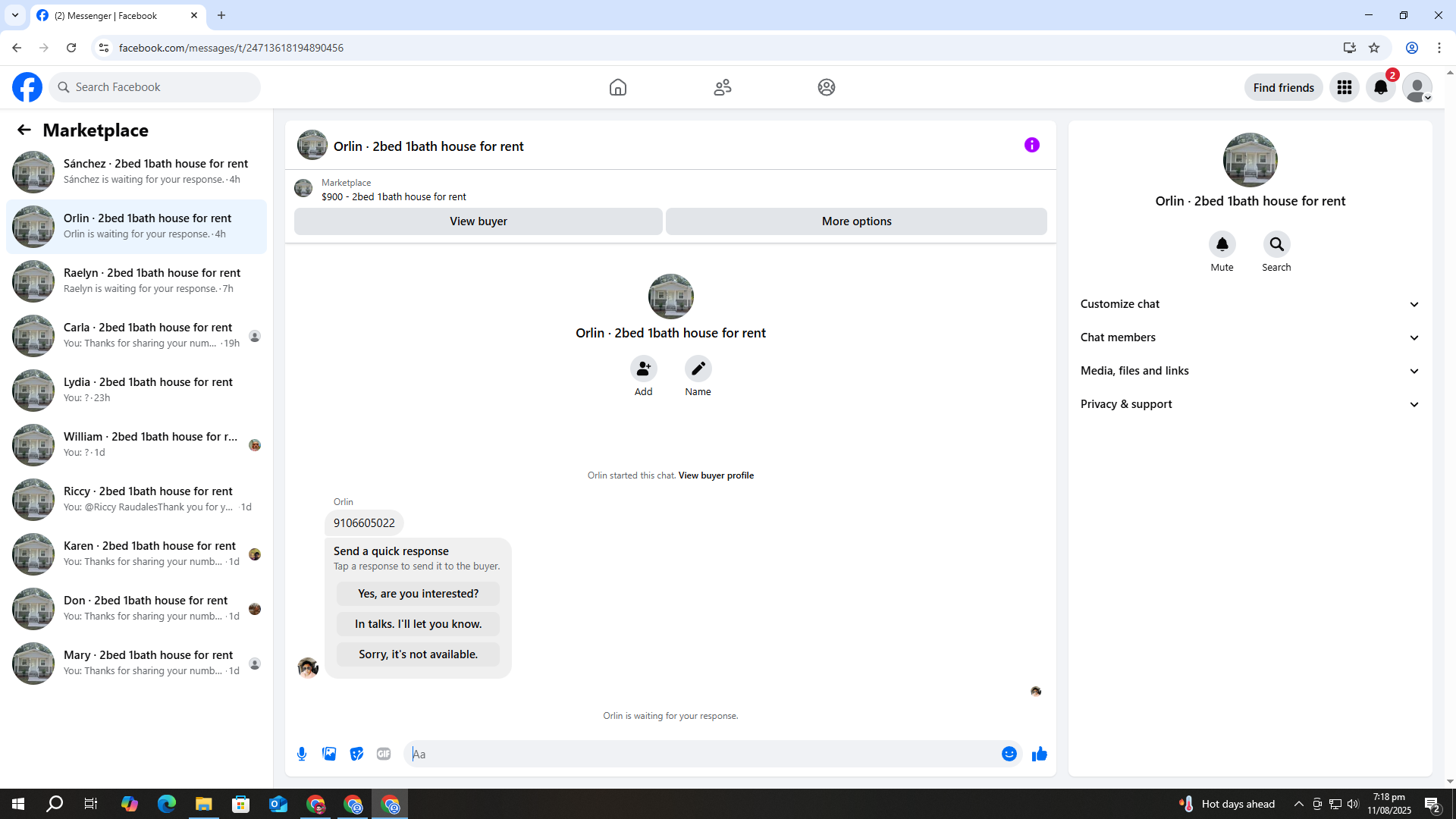This screenshot has width=1456, height=819.
Task: Click the message input field
Action: coord(705,754)
